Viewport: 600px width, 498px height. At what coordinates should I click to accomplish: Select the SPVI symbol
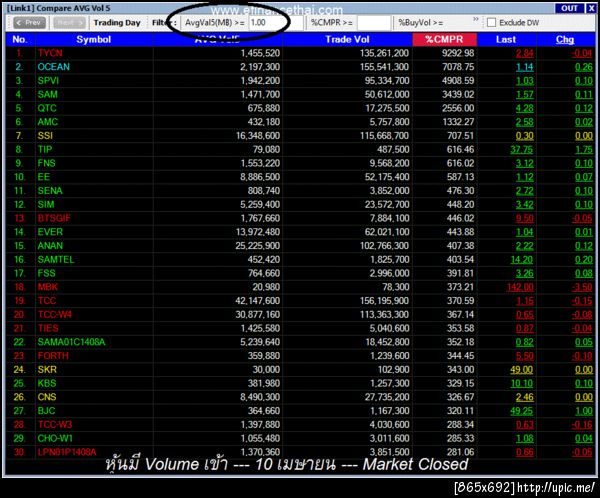tap(48, 81)
